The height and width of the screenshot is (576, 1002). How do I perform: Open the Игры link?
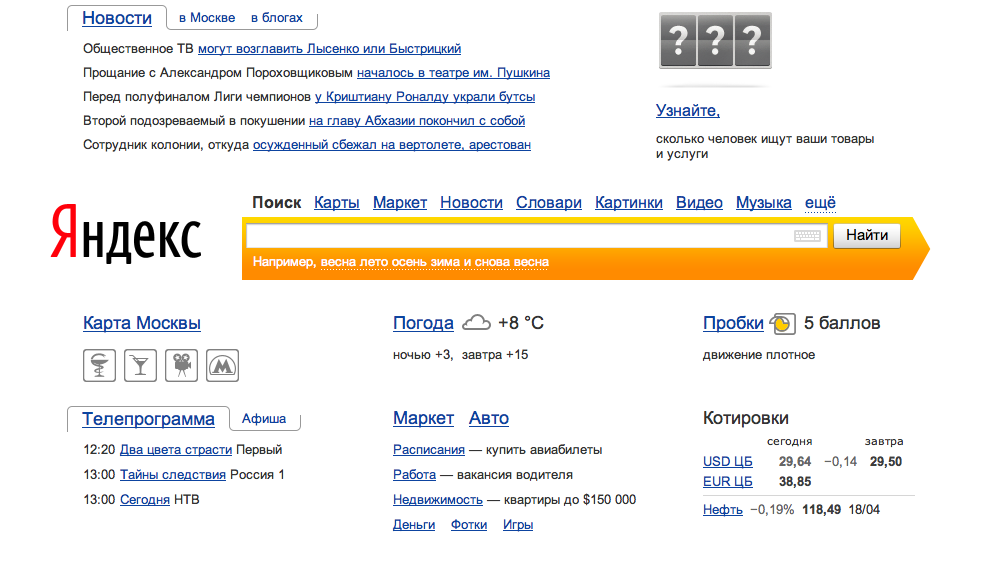[x=518, y=525]
